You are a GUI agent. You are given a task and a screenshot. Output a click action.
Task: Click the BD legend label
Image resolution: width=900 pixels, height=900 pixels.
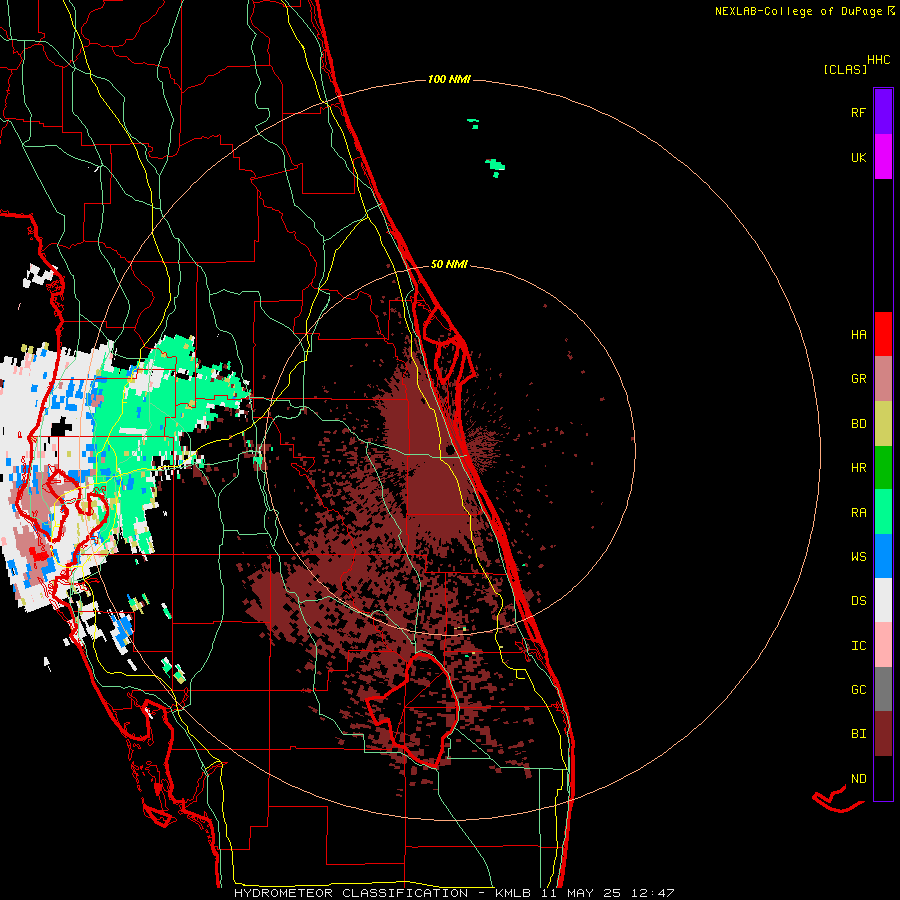[x=858, y=424]
